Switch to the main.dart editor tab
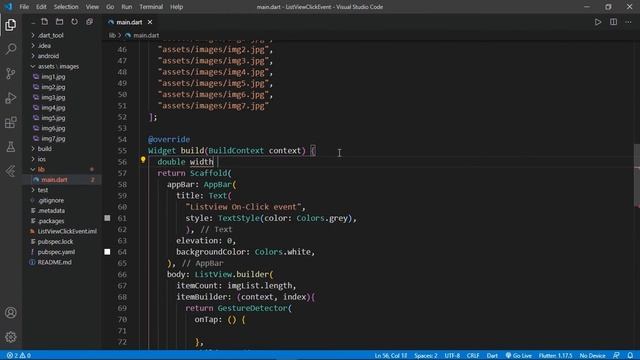The height and width of the screenshot is (360, 640). [x=129, y=22]
